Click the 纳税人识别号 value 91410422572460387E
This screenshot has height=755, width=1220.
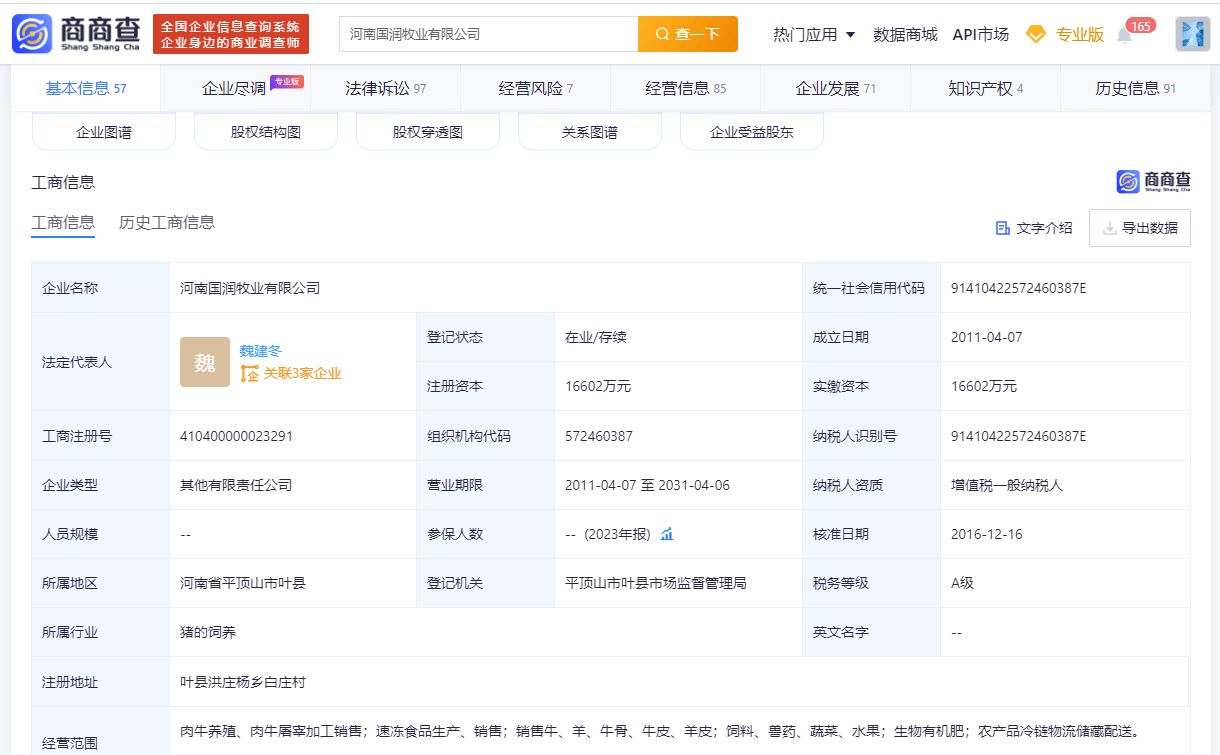1018,436
